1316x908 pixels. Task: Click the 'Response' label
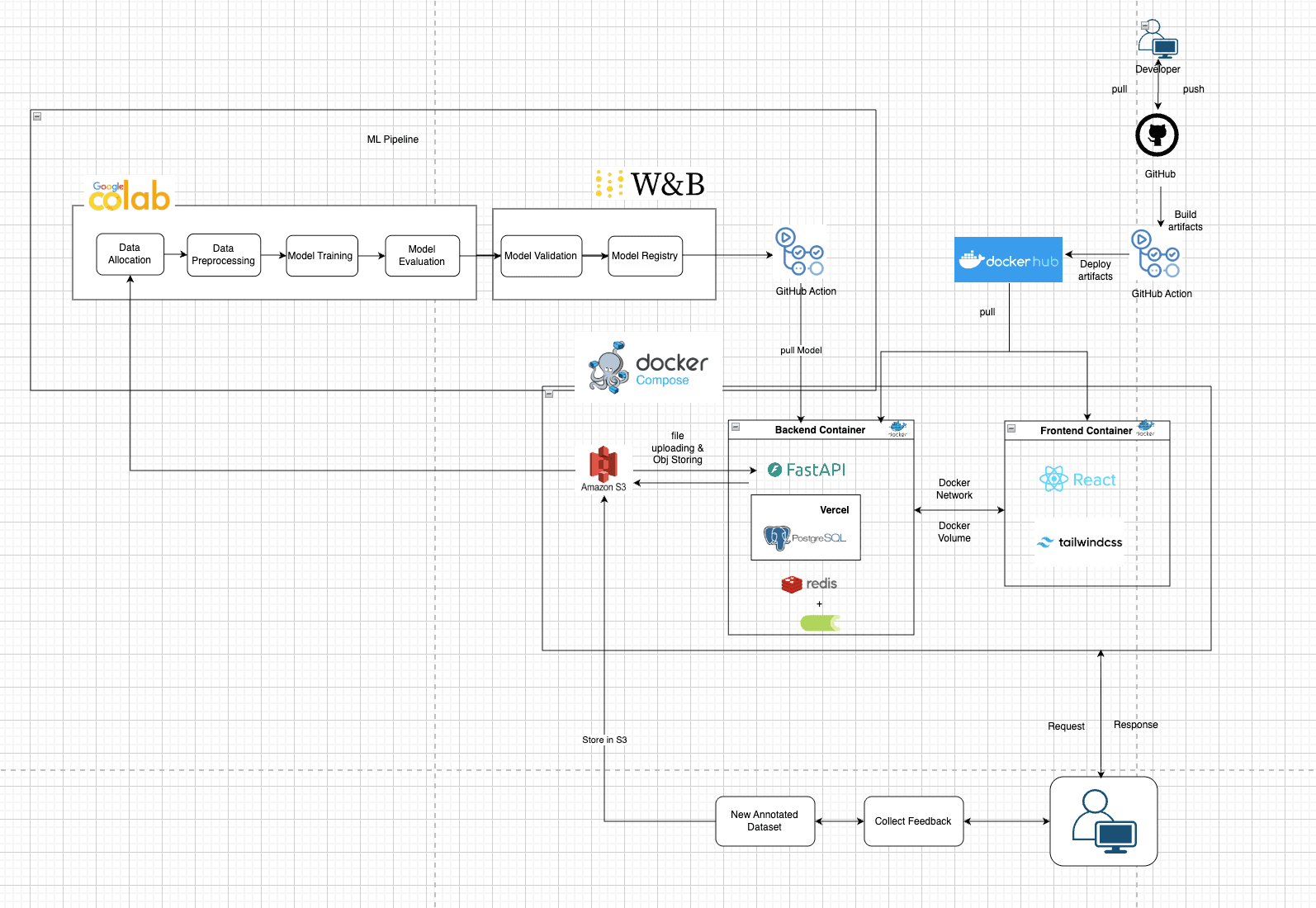point(1136,725)
